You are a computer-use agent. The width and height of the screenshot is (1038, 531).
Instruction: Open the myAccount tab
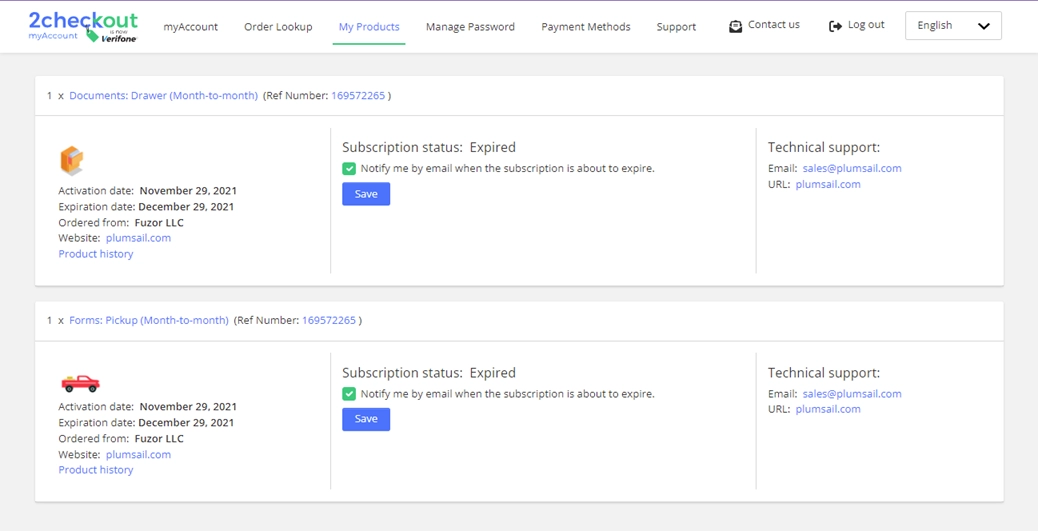point(191,27)
